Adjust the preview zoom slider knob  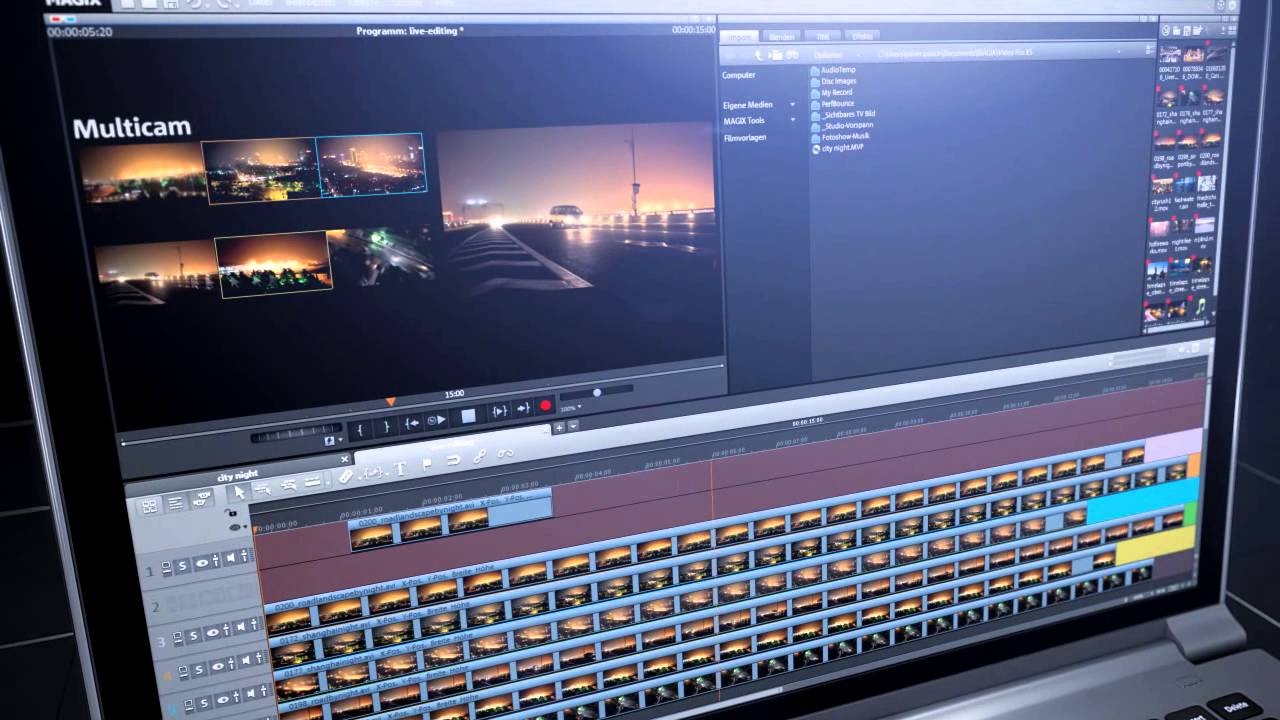click(597, 393)
